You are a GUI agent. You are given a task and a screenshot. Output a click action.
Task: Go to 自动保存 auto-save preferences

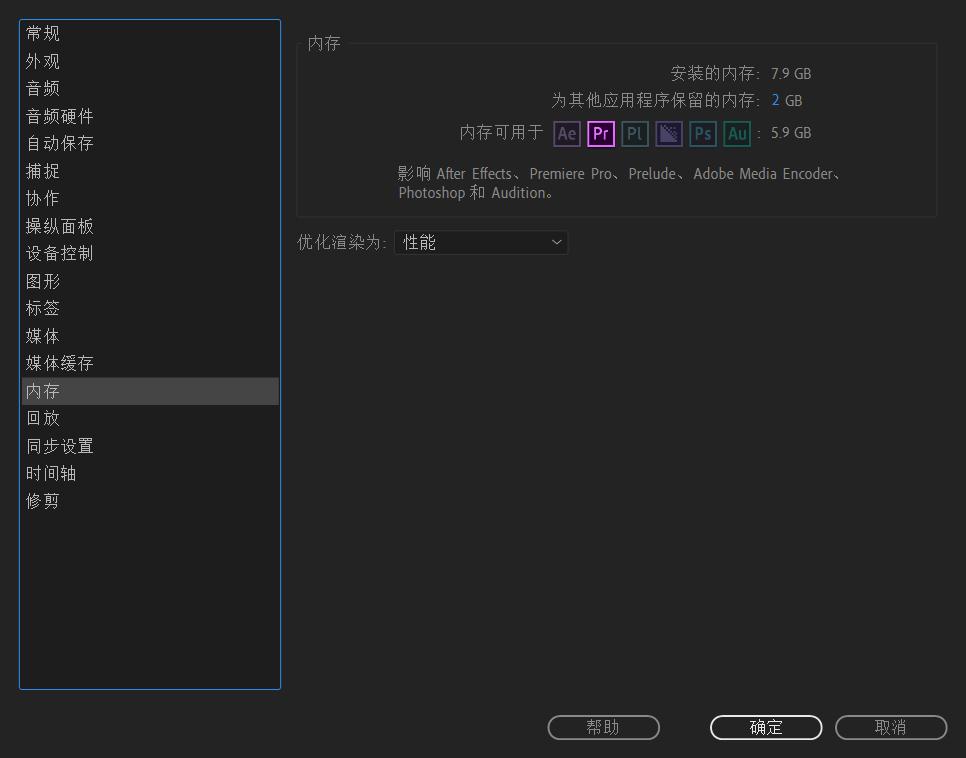(58, 143)
